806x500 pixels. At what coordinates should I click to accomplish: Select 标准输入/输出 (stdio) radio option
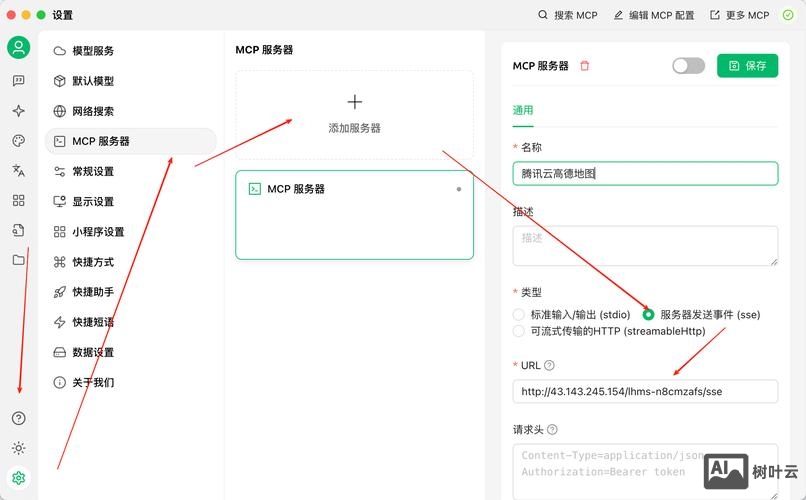pos(519,314)
